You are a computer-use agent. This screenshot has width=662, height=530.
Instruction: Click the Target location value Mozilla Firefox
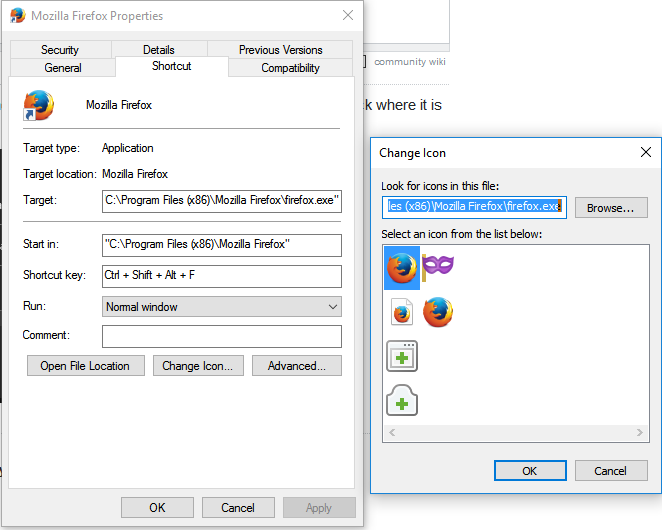[135, 174]
